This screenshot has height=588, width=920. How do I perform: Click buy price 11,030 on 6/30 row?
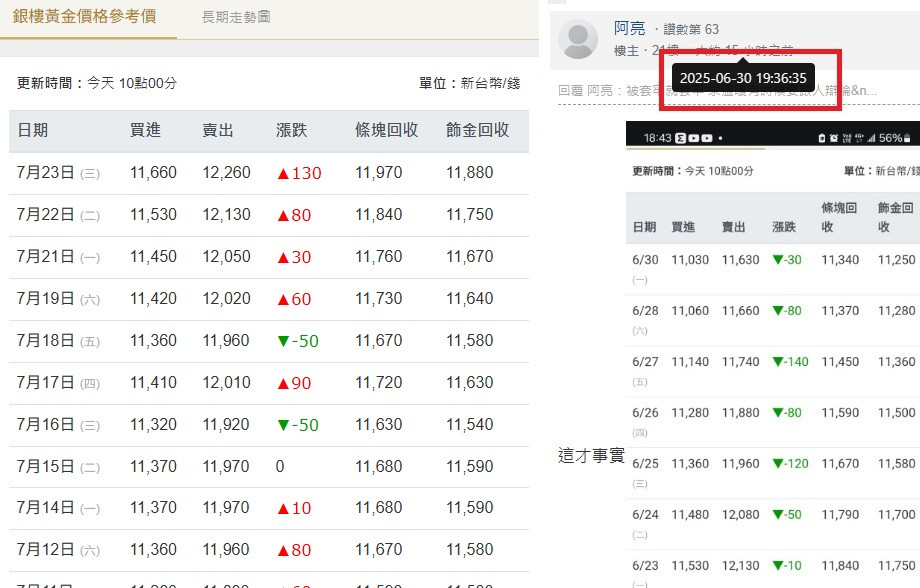(x=690, y=260)
